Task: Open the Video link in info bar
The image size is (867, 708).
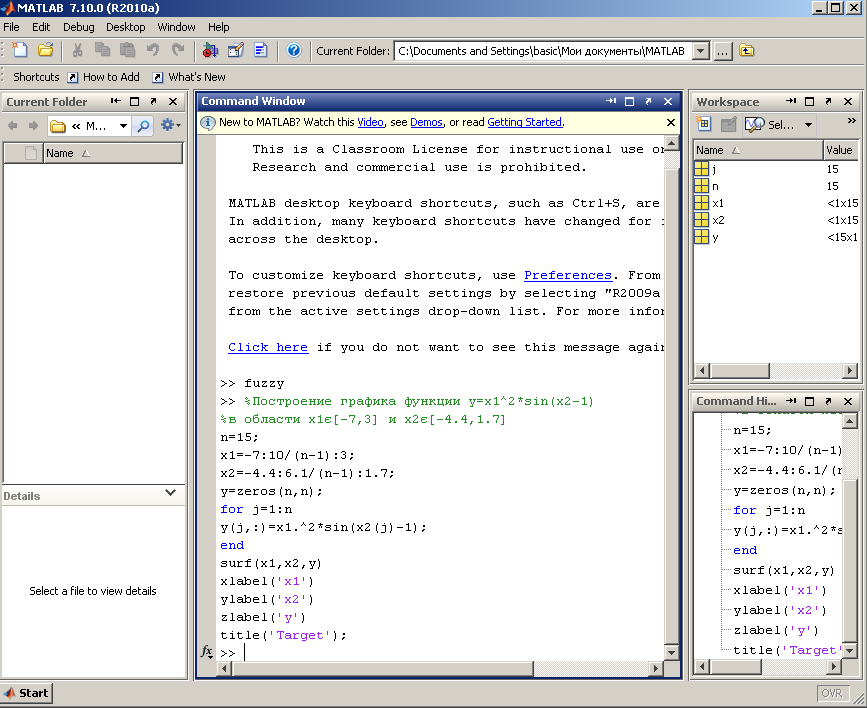Action: point(370,122)
